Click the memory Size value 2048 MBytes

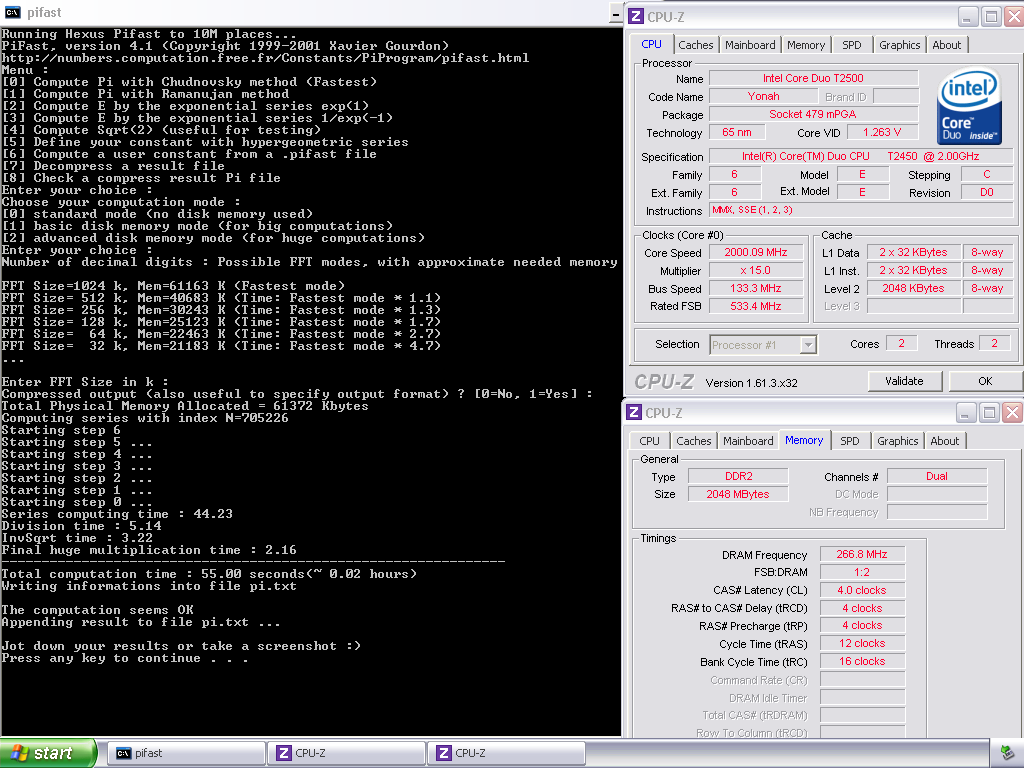click(738, 494)
